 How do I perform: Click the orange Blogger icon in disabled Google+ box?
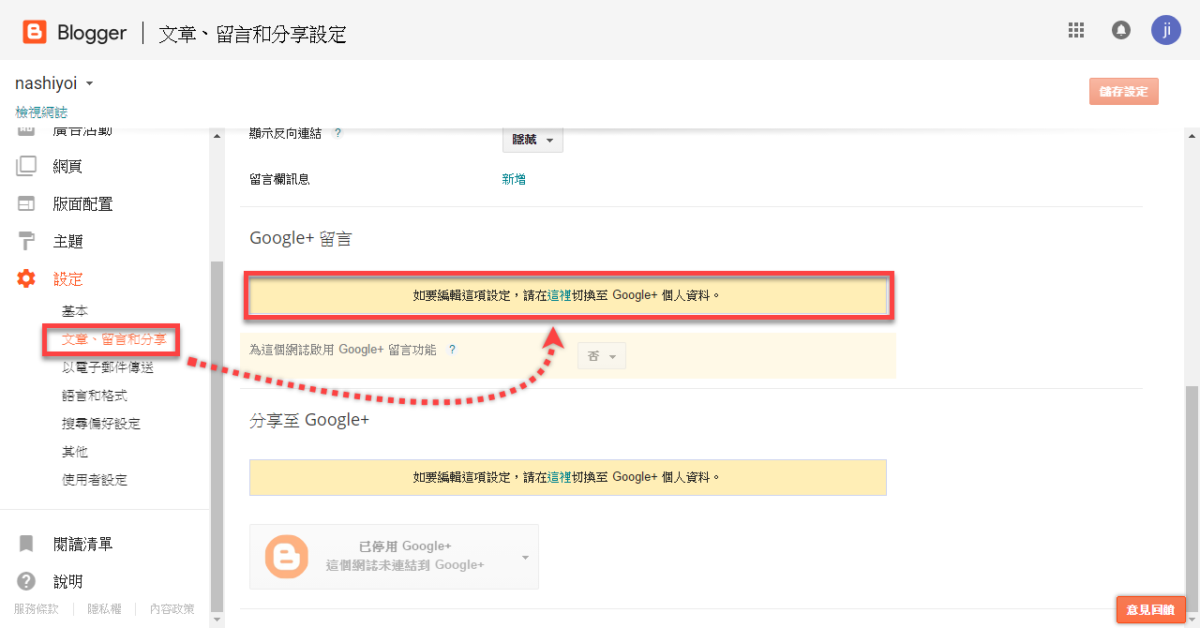[287, 556]
